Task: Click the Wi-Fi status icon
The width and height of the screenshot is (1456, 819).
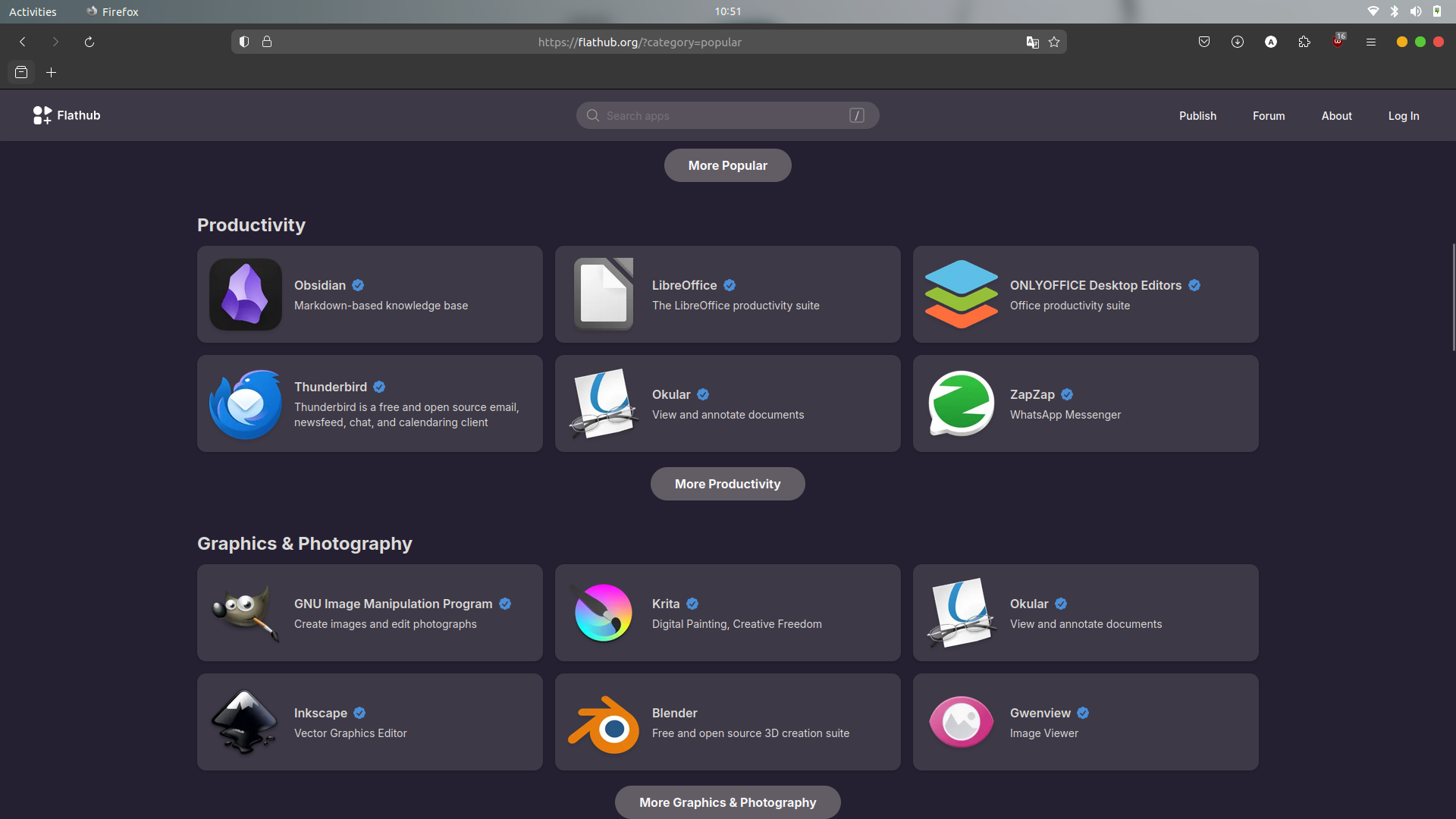Action: tap(1373, 11)
